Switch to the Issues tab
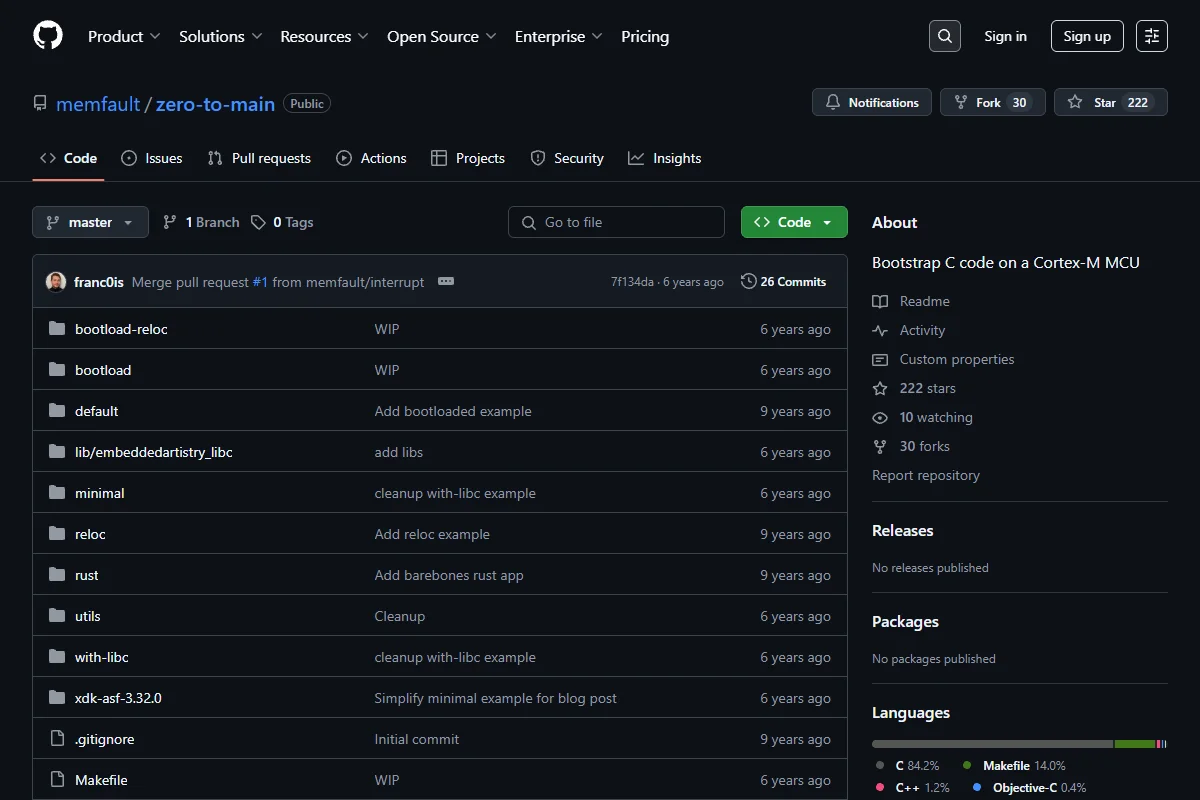Viewport: 1200px width, 800px height. point(152,158)
